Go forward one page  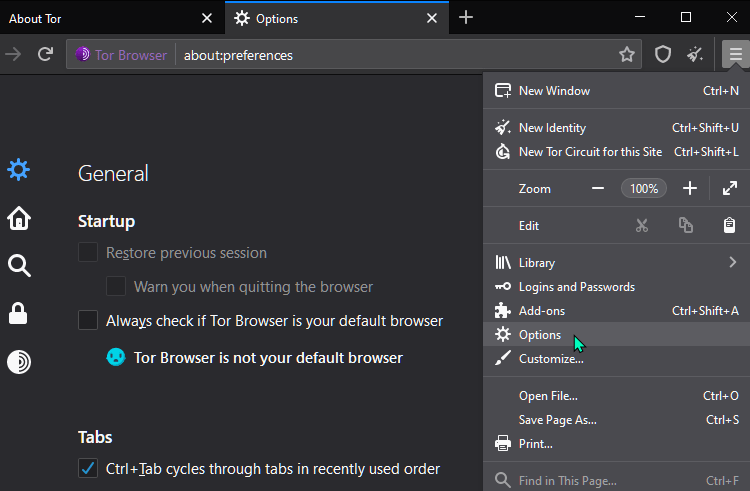(13, 55)
